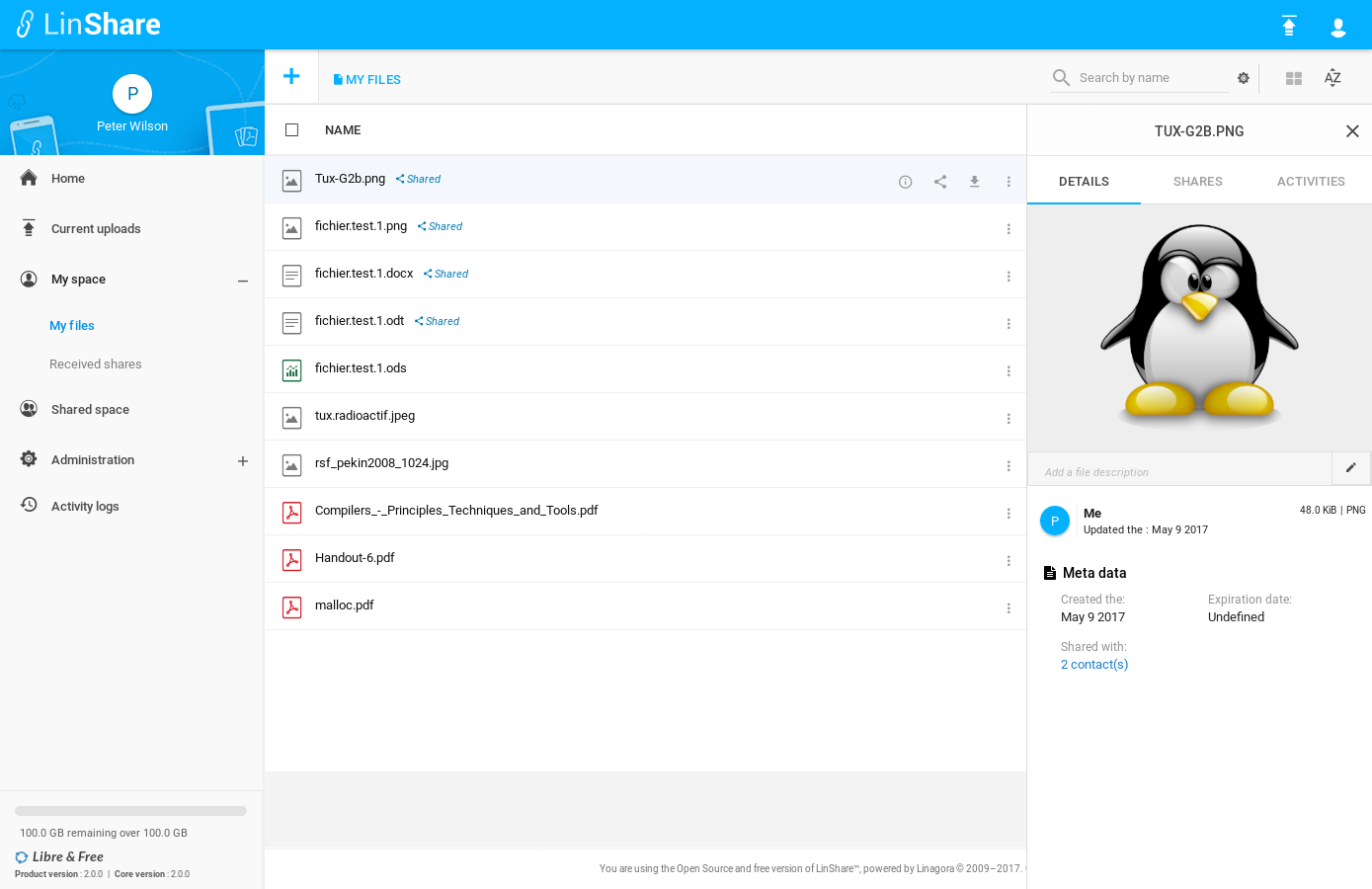Select the tux.radioactif.jpeg file name
Screen dimensions: 1372x889
click(x=365, y=416)
